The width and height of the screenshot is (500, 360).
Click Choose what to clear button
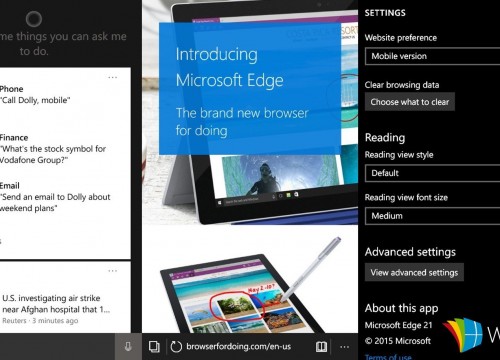(x=410, y=102)
